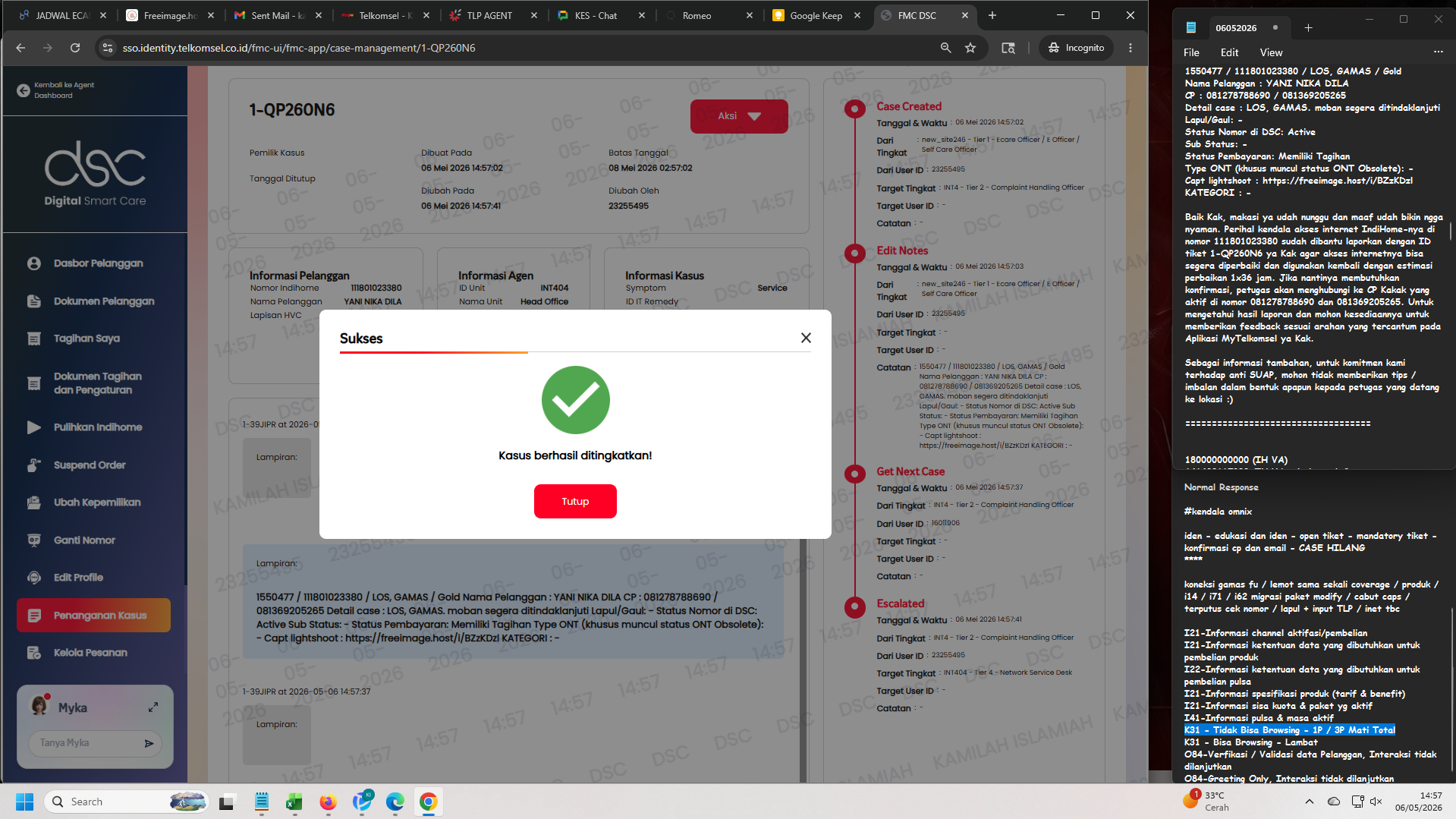Viewport: 1456px width, 819px height.
Task: Open Task View from taskbar
Action: pos(227,802)
